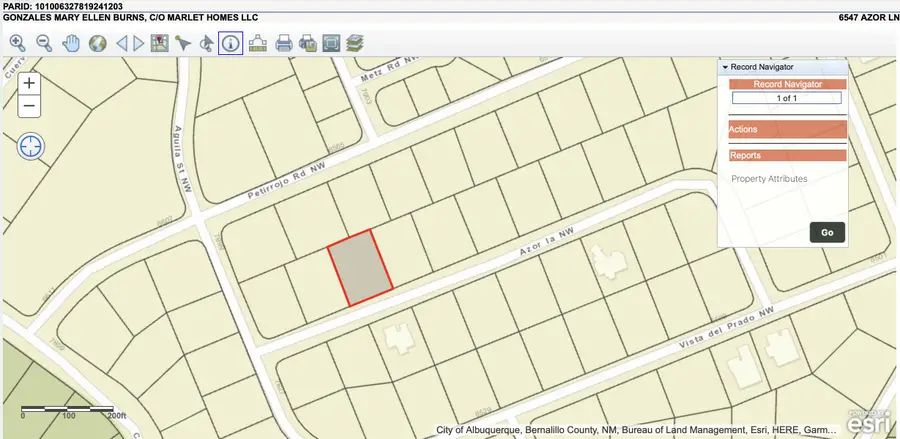Click the highlighted red-outlined parcel
This screenshot has height=439, width=900.
tap(360, 267)
